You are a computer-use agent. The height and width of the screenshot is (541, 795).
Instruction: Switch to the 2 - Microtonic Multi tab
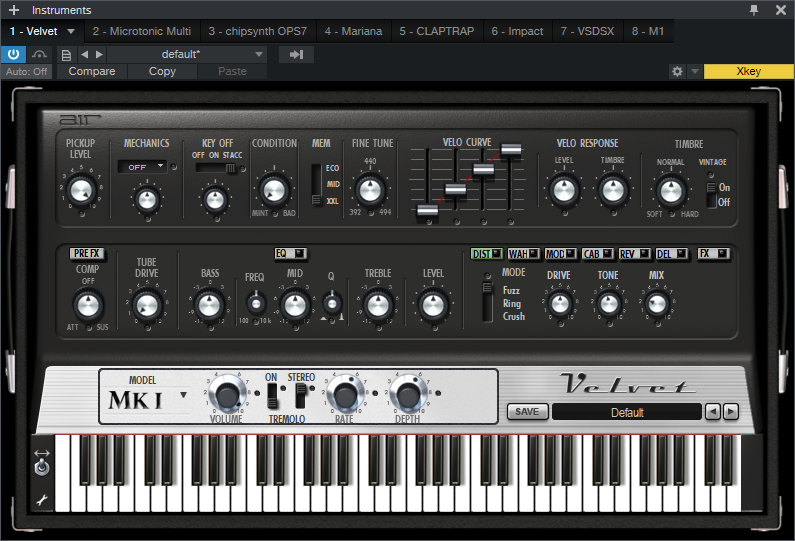pos(141,31)
